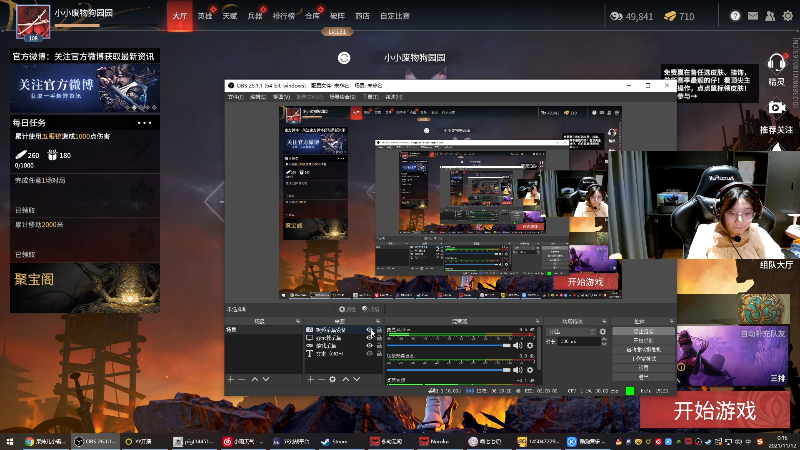This screenshot has width=800, height=450.
Task: Add a new source in OBS sources panel
Action: (310, 379)
